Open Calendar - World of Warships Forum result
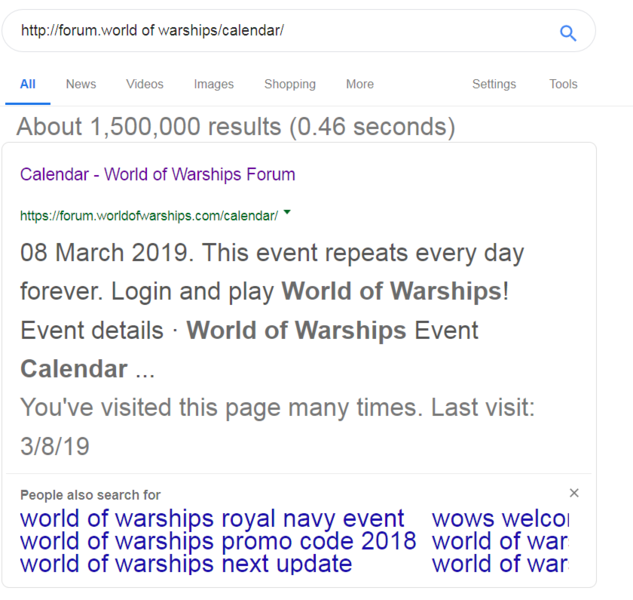The width and height of the screenshot is (633, 600). (158, 175)
